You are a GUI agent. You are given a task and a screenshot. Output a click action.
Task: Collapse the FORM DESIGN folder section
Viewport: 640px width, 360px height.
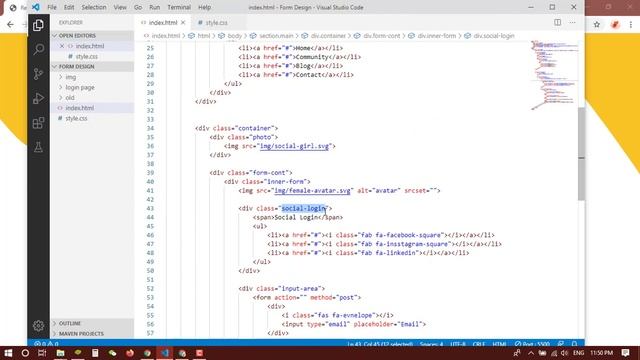[92, 67]
